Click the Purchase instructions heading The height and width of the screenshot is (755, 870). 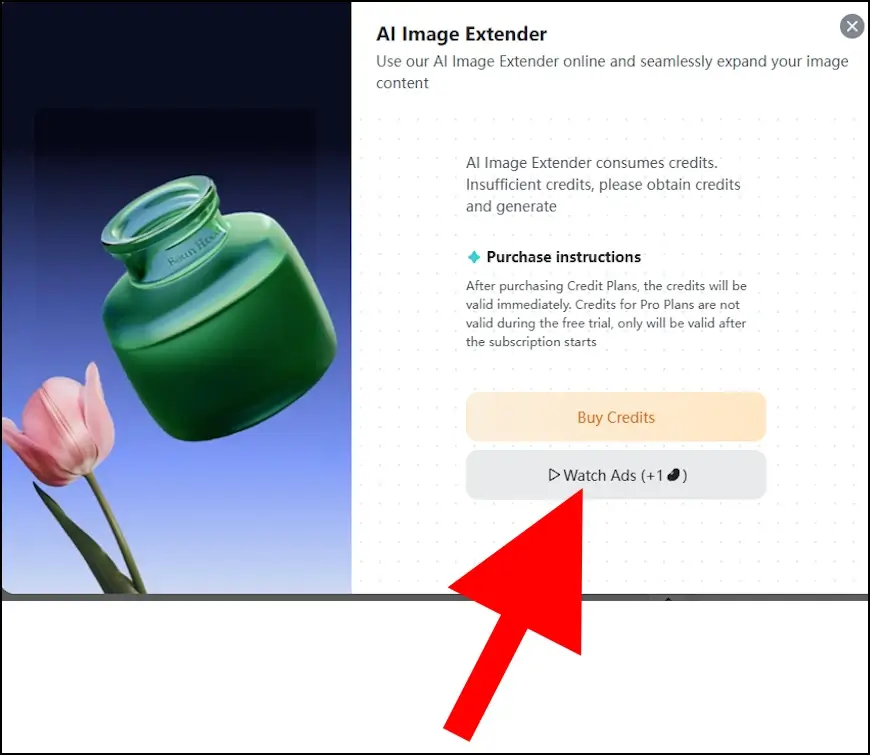[563, 257]
